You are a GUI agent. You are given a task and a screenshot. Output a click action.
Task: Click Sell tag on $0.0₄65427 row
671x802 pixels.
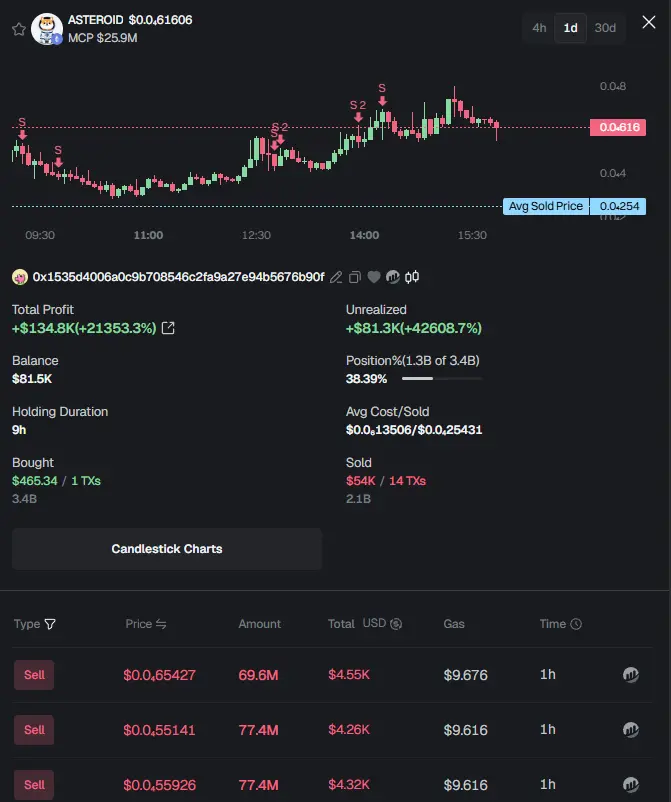click(34, 675)
